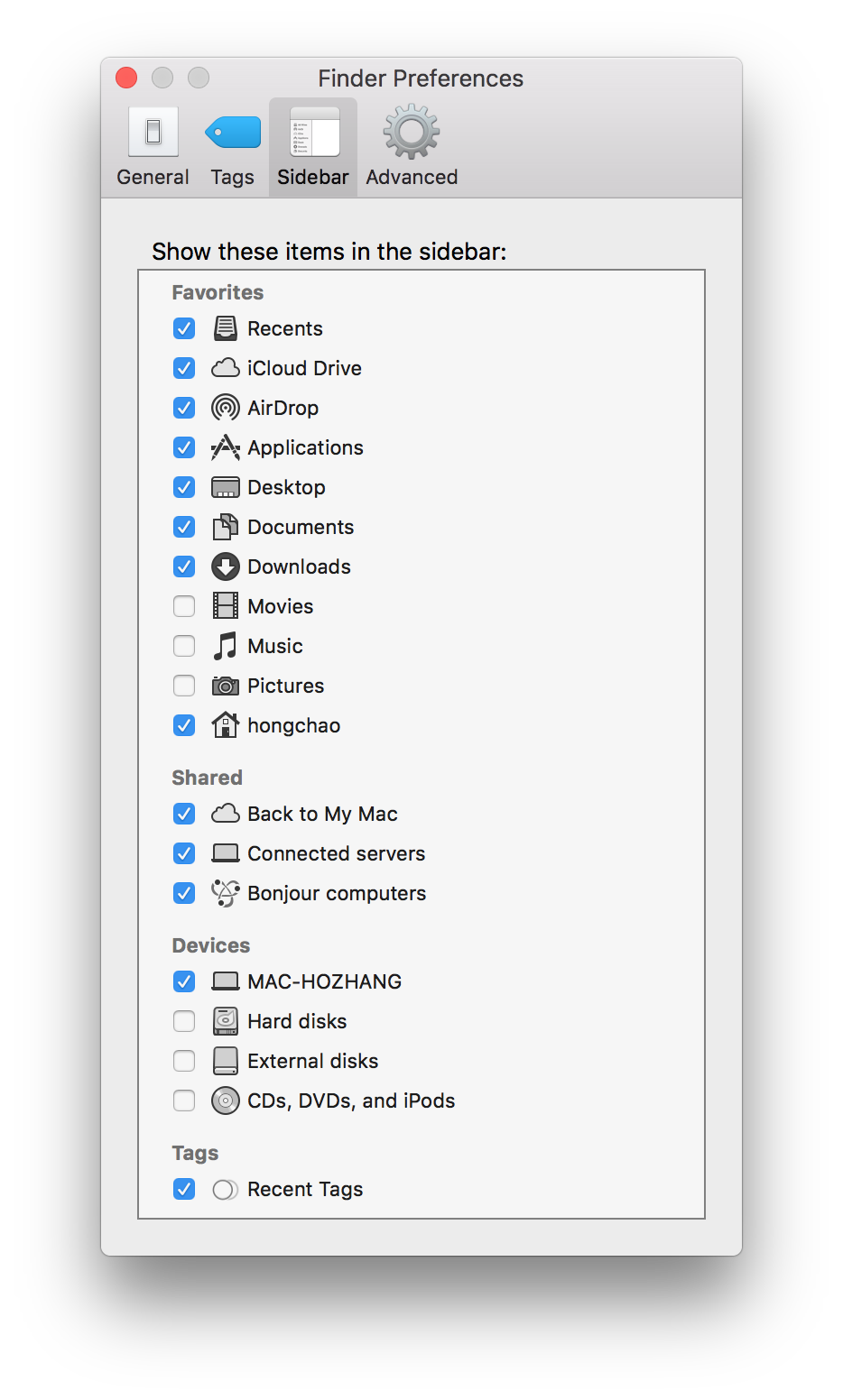Uncheck Connected servers
The width and height of the screenshot is (843, 1400).
(183, 853)
